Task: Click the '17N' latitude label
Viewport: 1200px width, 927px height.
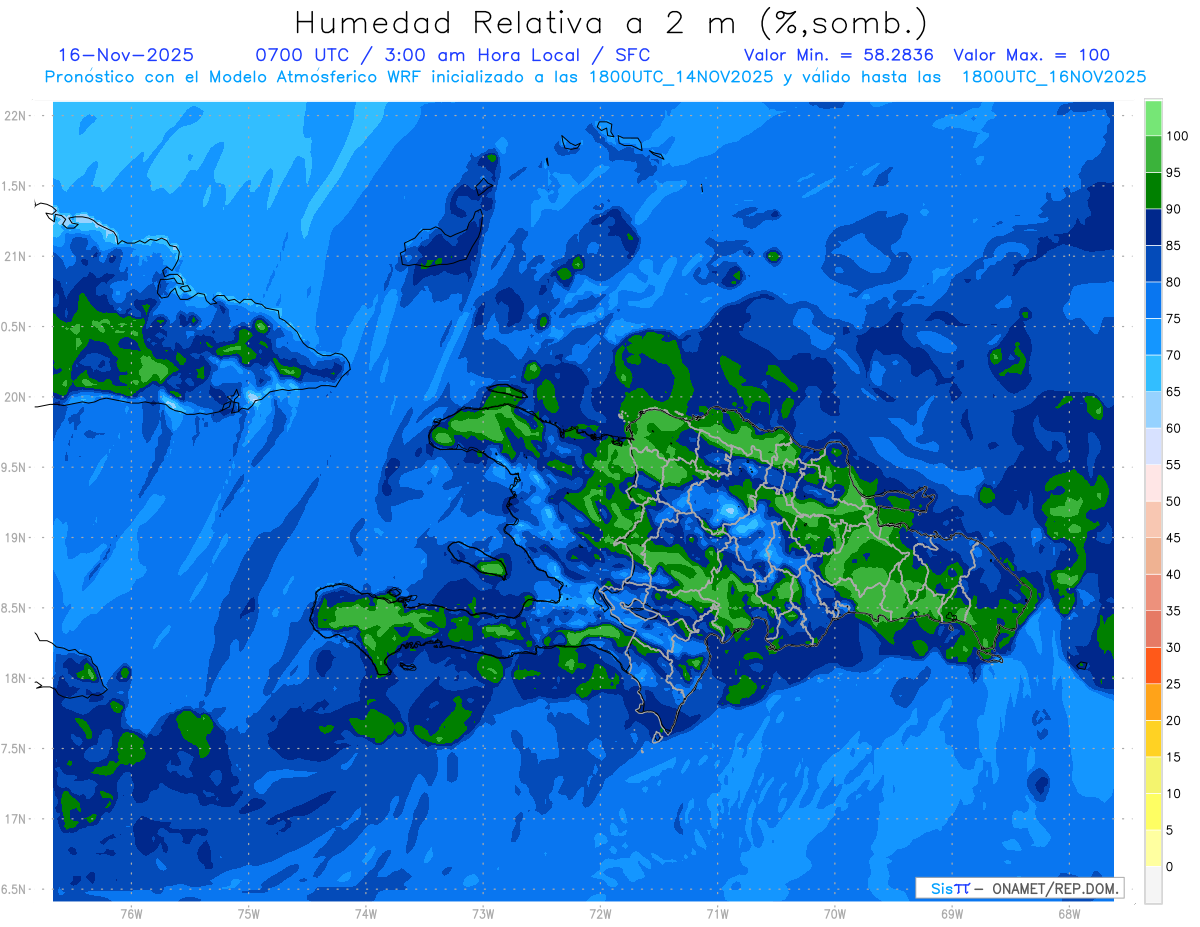Action: click(x=14, y=819)
